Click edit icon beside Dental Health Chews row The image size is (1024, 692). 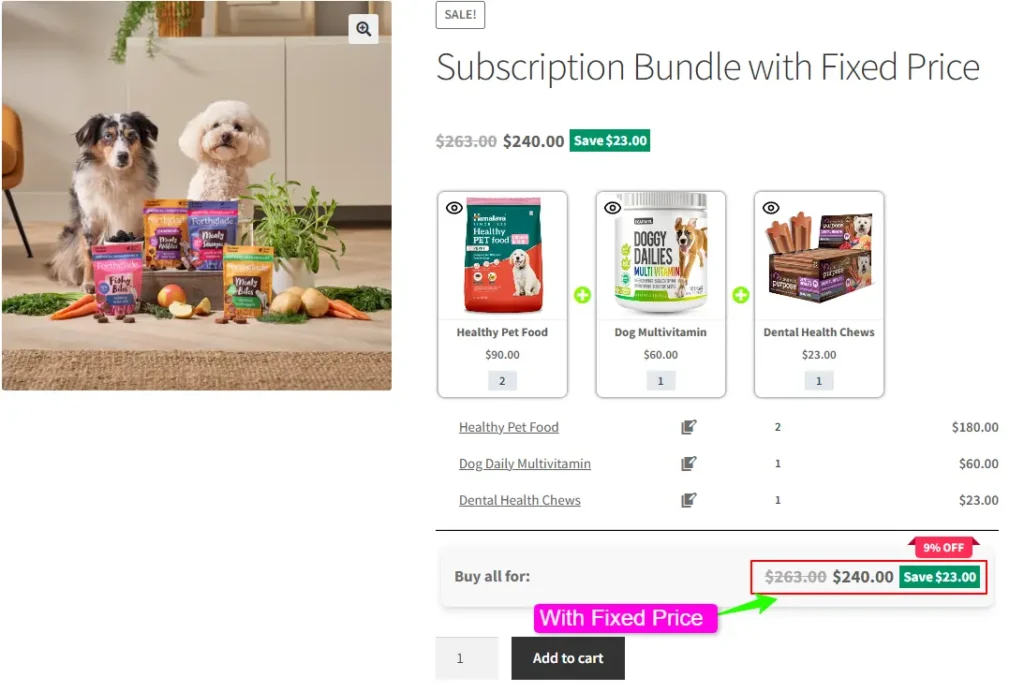click(x=688, y=500)
